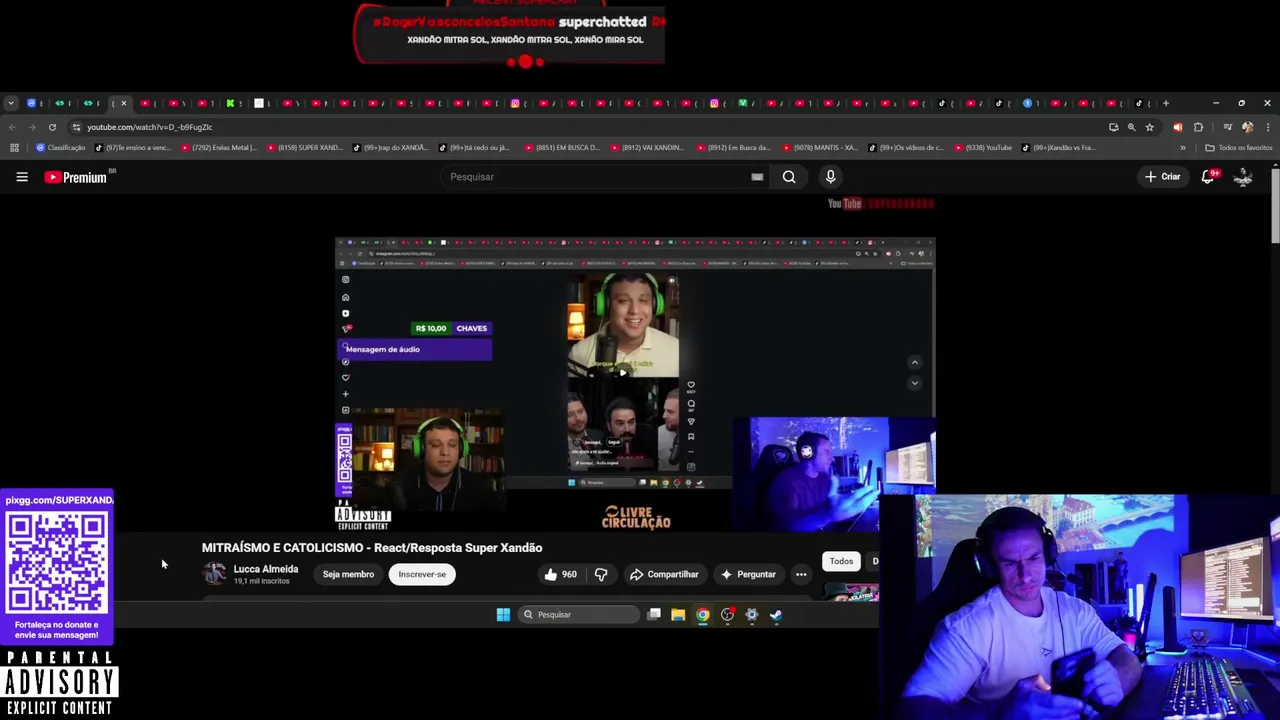Click the Chrome address bar URL
This screenshot has width=1280, height=720.
coord(149,127)
